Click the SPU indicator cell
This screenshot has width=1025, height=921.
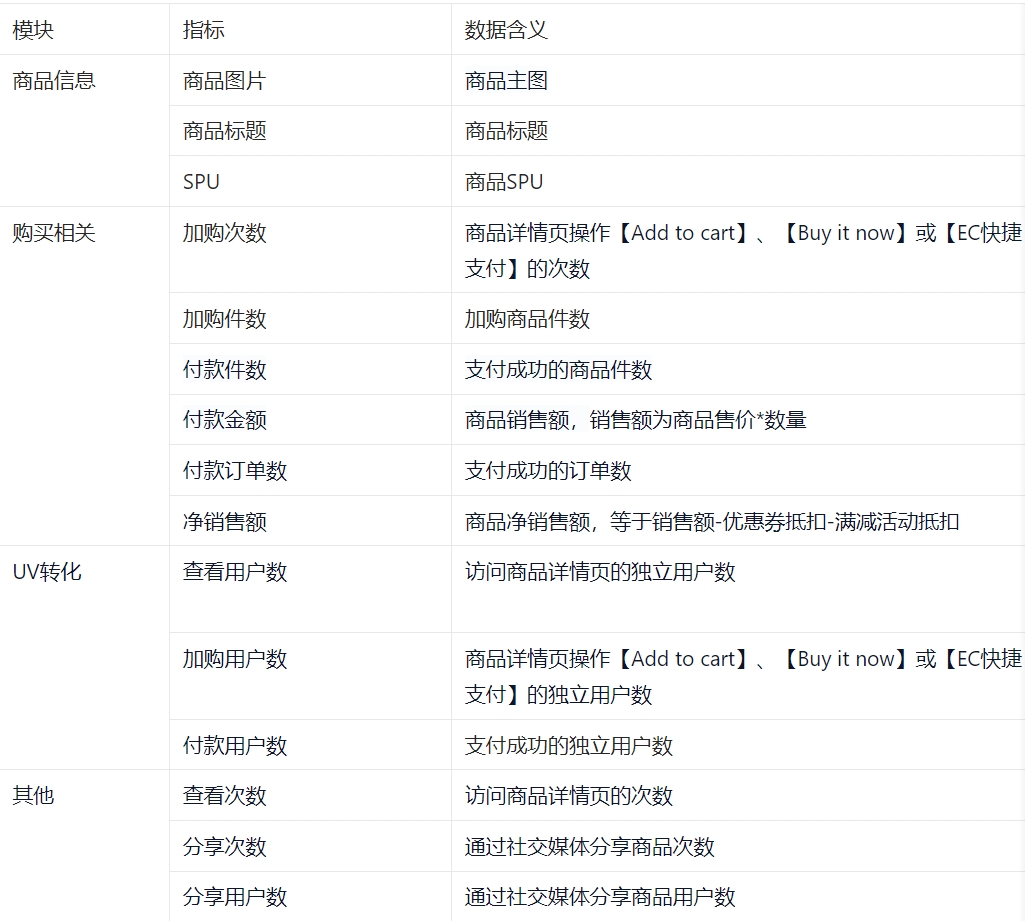pos(201,182)
